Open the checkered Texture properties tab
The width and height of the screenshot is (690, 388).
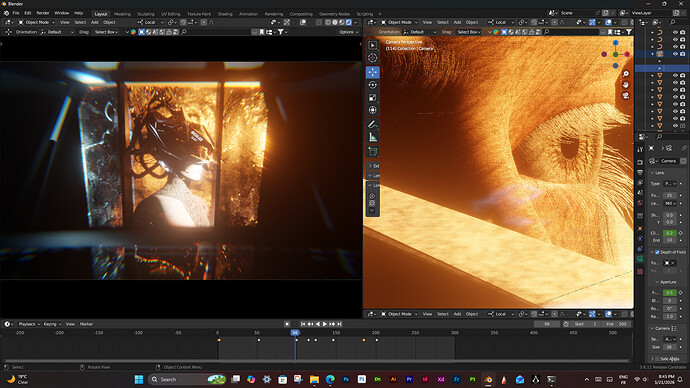point(640,271)
